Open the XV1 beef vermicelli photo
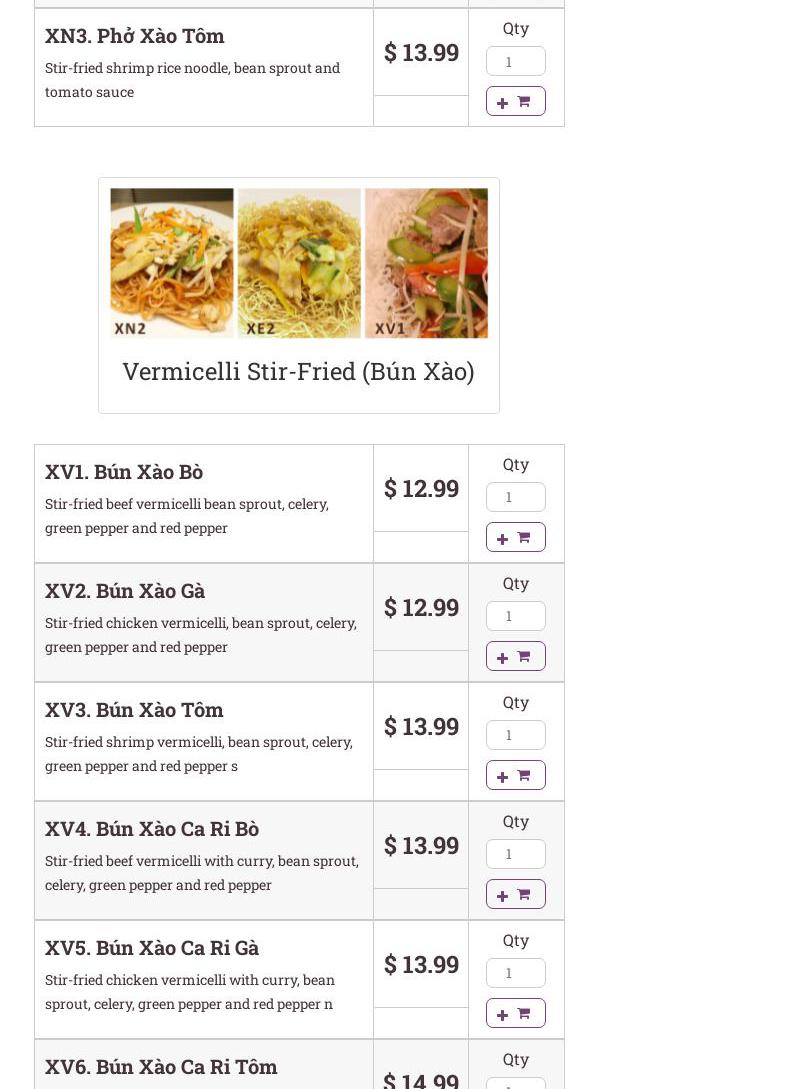The height and width of the screenshot is (1089, 785). click(427, 263)
